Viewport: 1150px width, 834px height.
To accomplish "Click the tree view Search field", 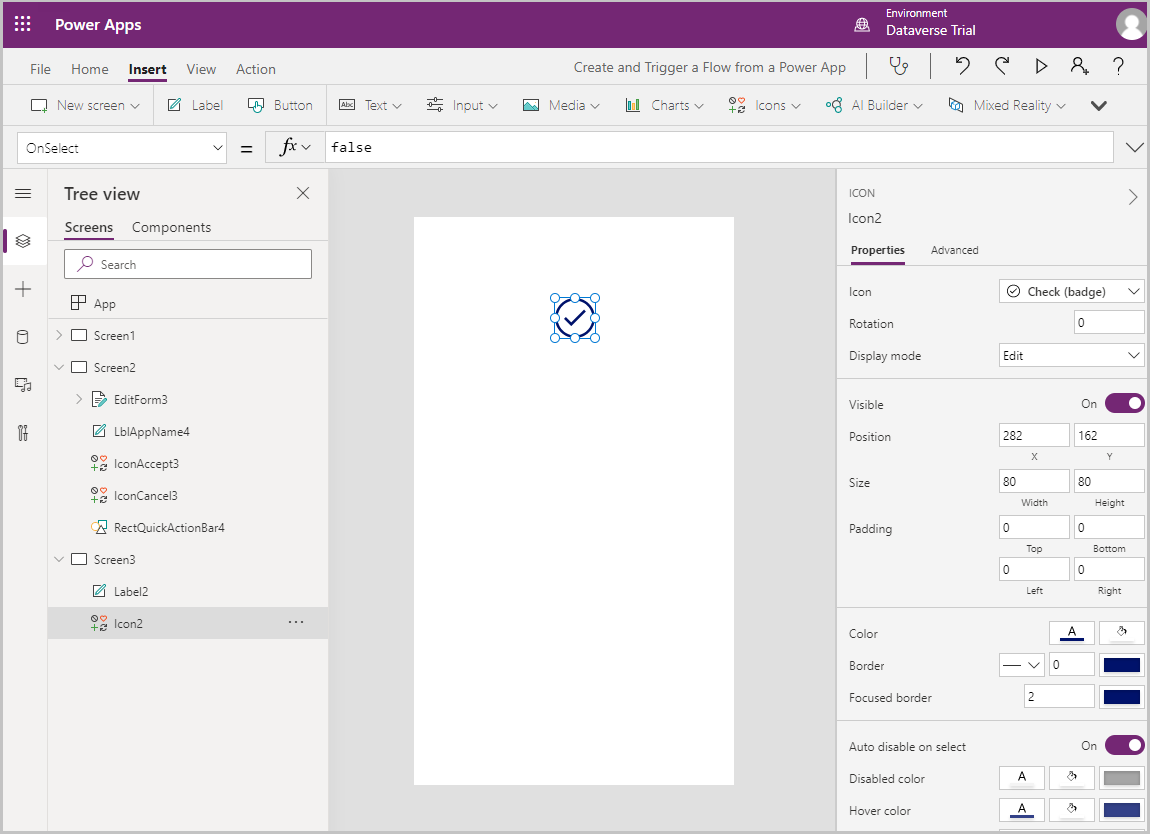I will pyautogui.click(x=188, y=264).
